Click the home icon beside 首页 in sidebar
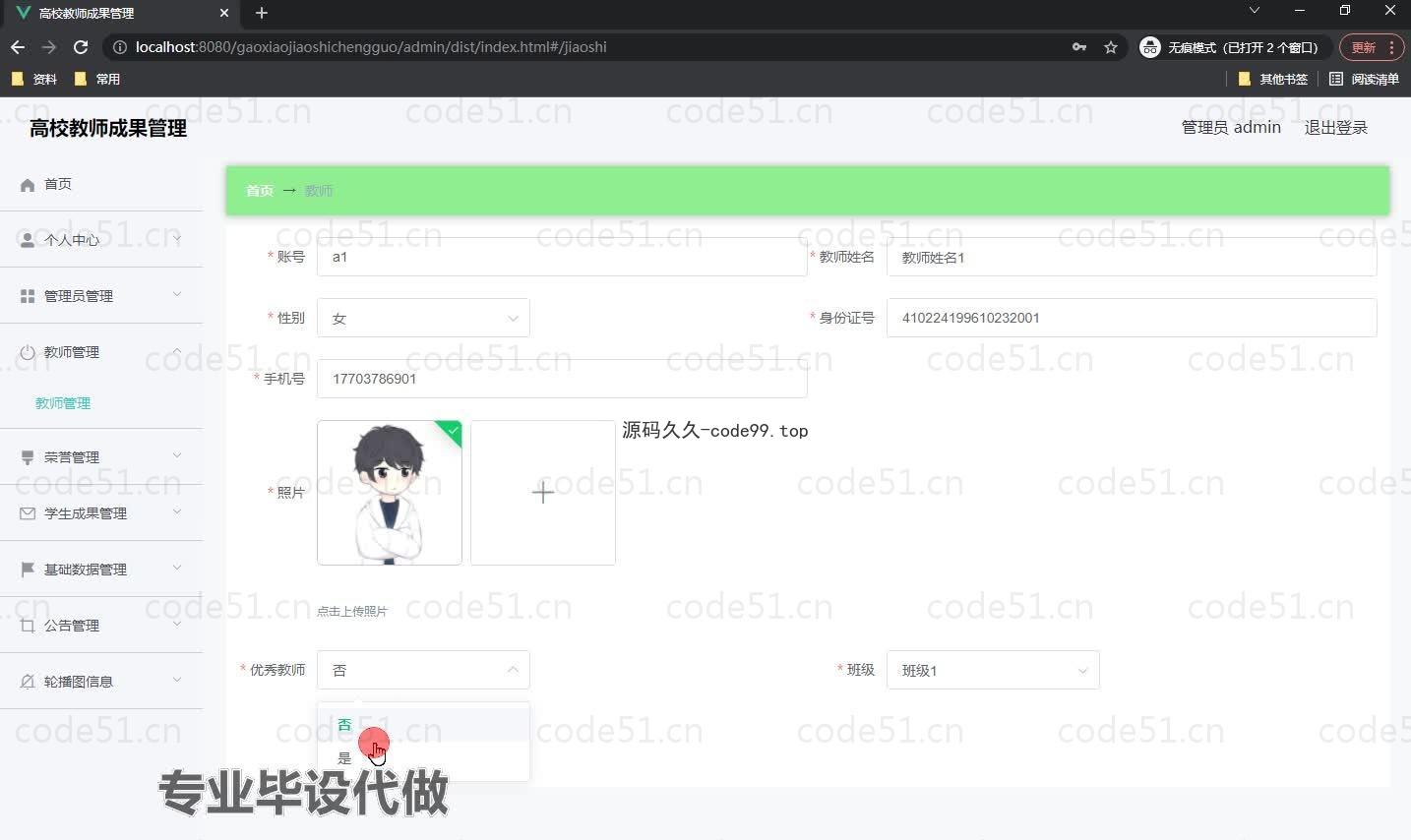Viewport: 1411px width, 840px height. coord(28,185)
